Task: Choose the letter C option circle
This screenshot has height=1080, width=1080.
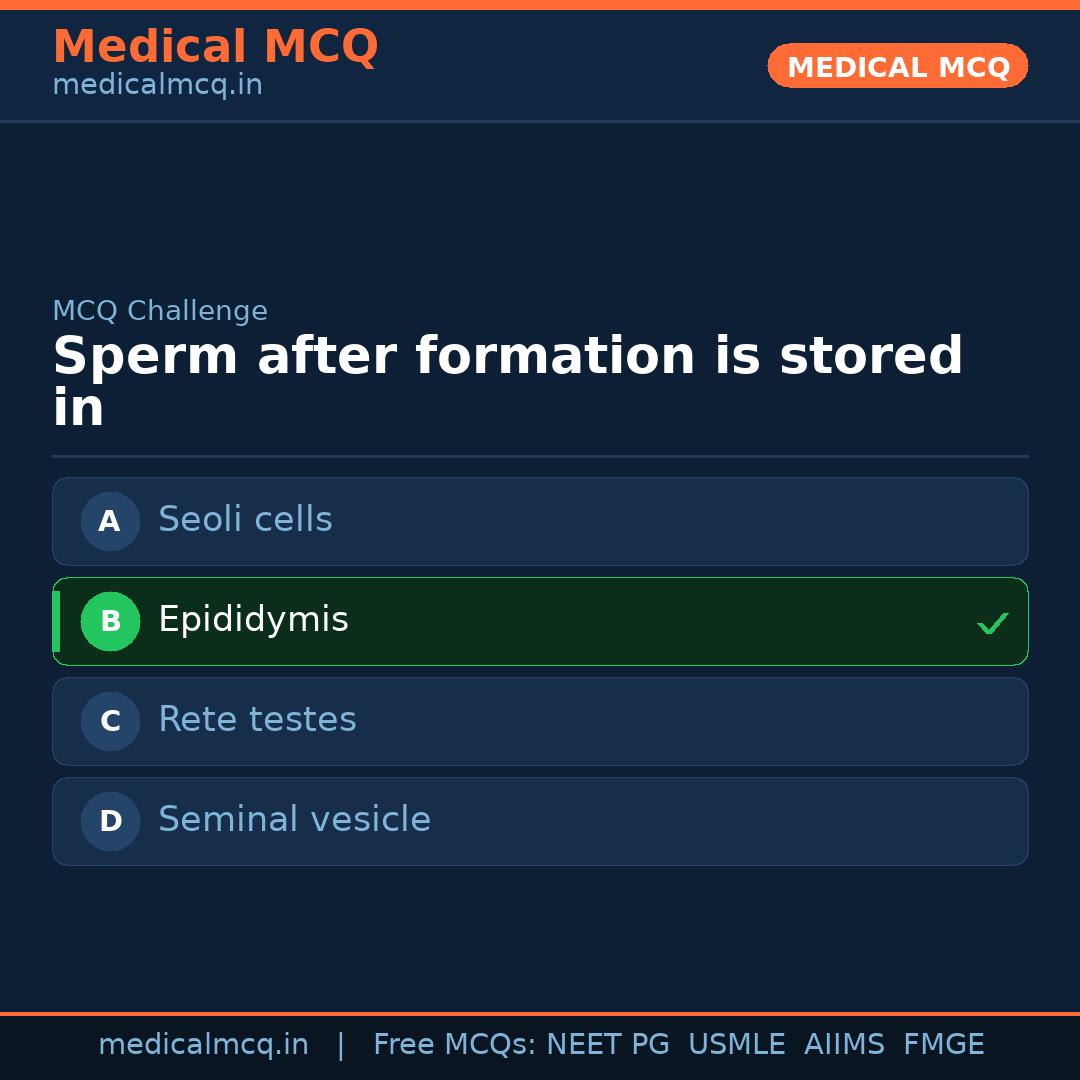Action: (x=110, y=721)
